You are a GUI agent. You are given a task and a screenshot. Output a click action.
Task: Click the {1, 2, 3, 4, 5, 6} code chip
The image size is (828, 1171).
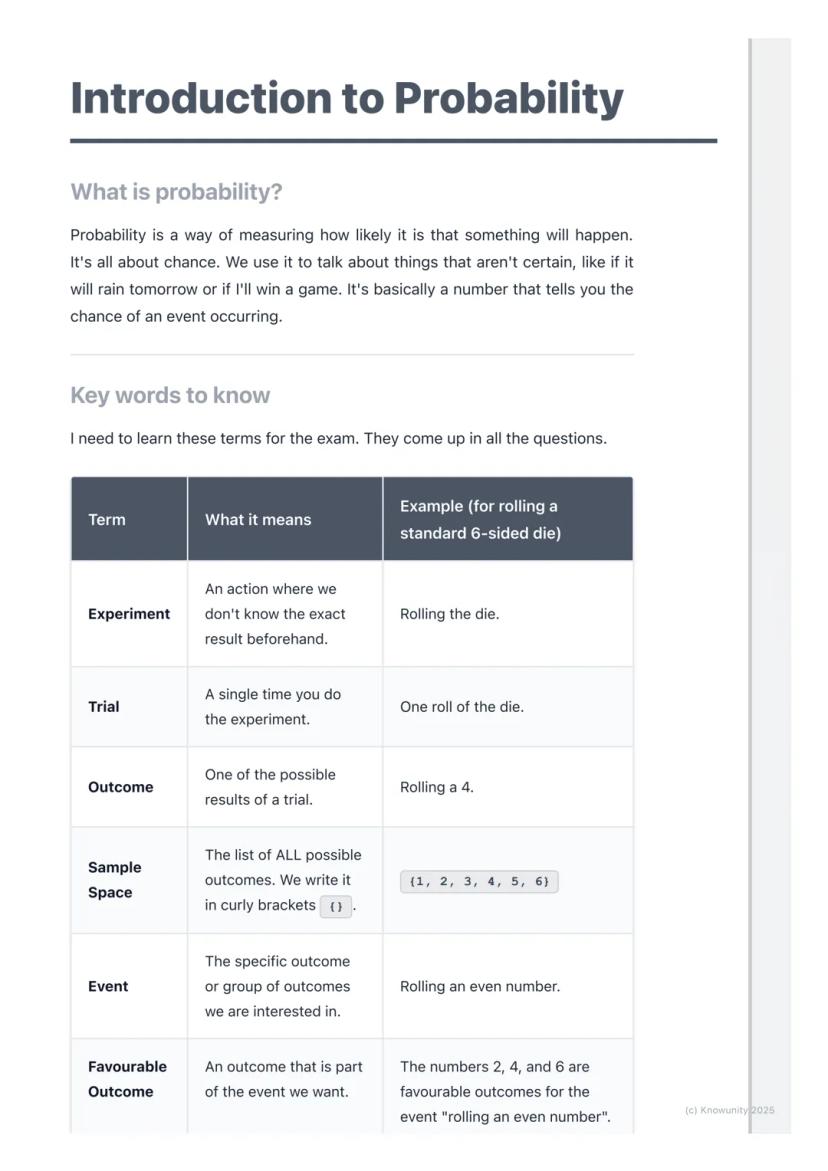(x=479, y=881)
